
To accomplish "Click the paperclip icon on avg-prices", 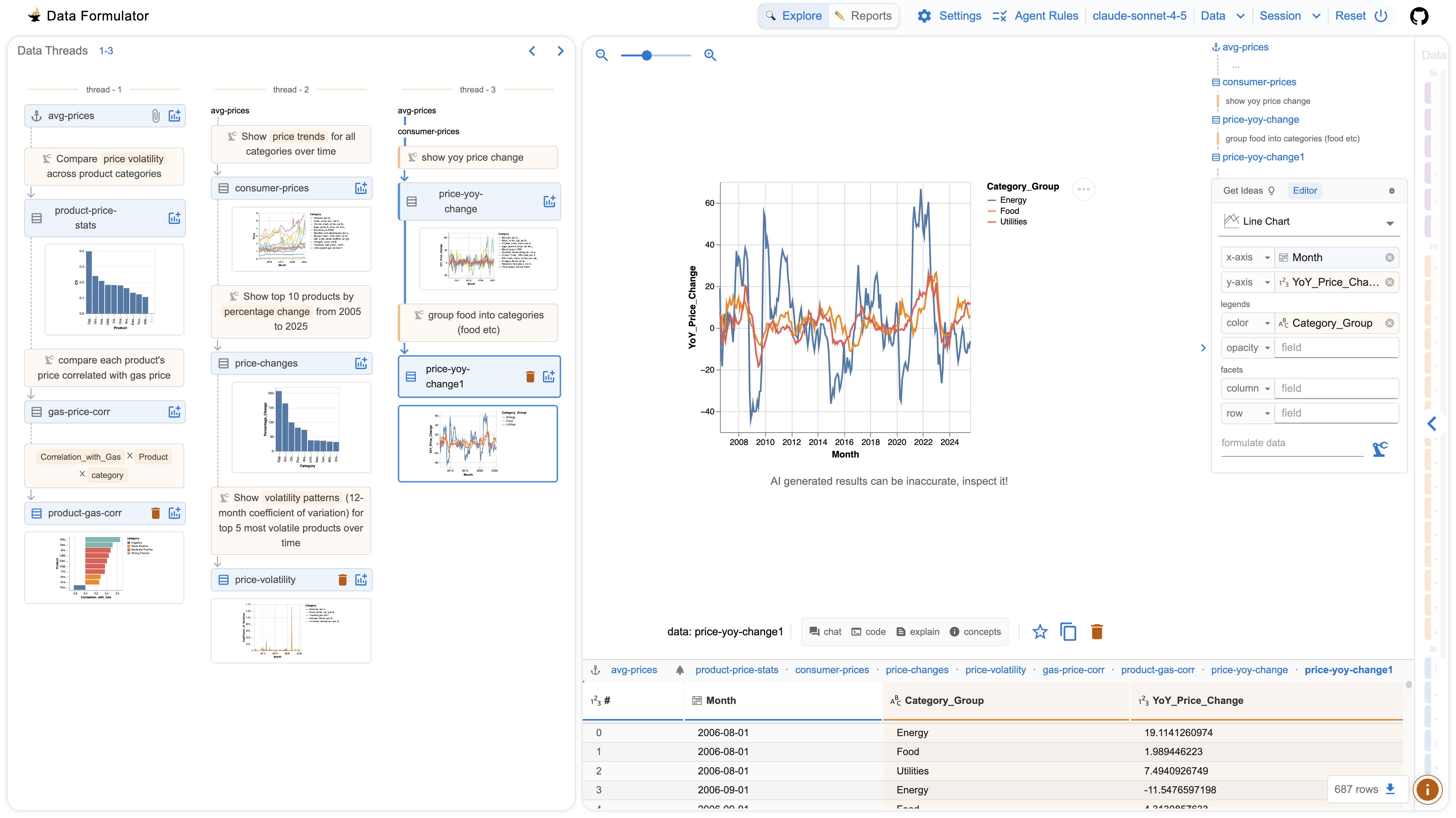I will 156,115.
